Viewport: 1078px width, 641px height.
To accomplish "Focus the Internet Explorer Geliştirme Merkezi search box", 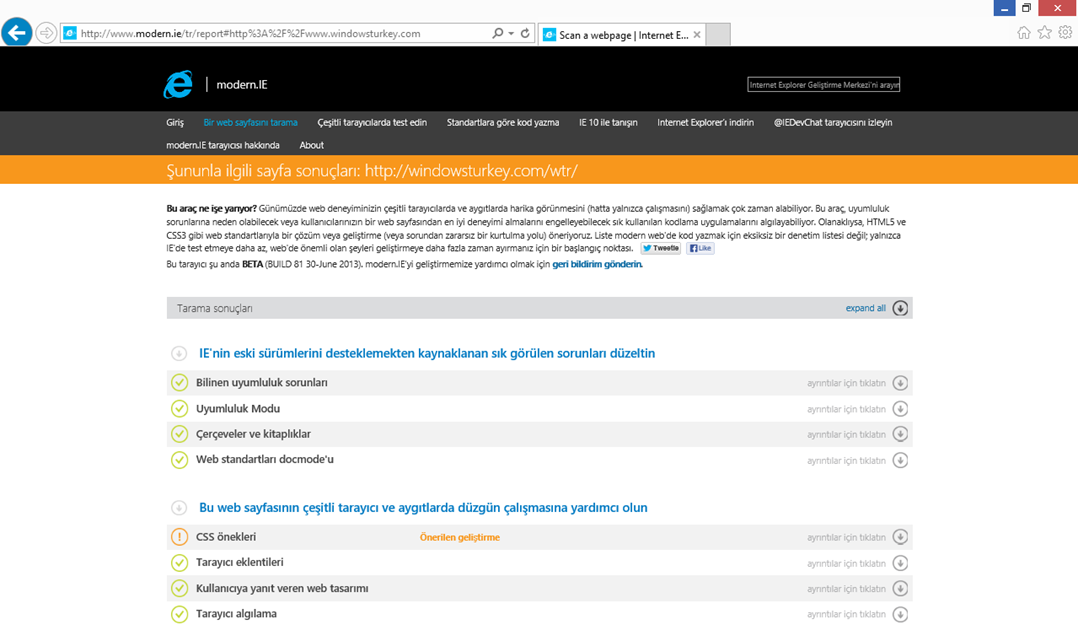I will [824, 85].
